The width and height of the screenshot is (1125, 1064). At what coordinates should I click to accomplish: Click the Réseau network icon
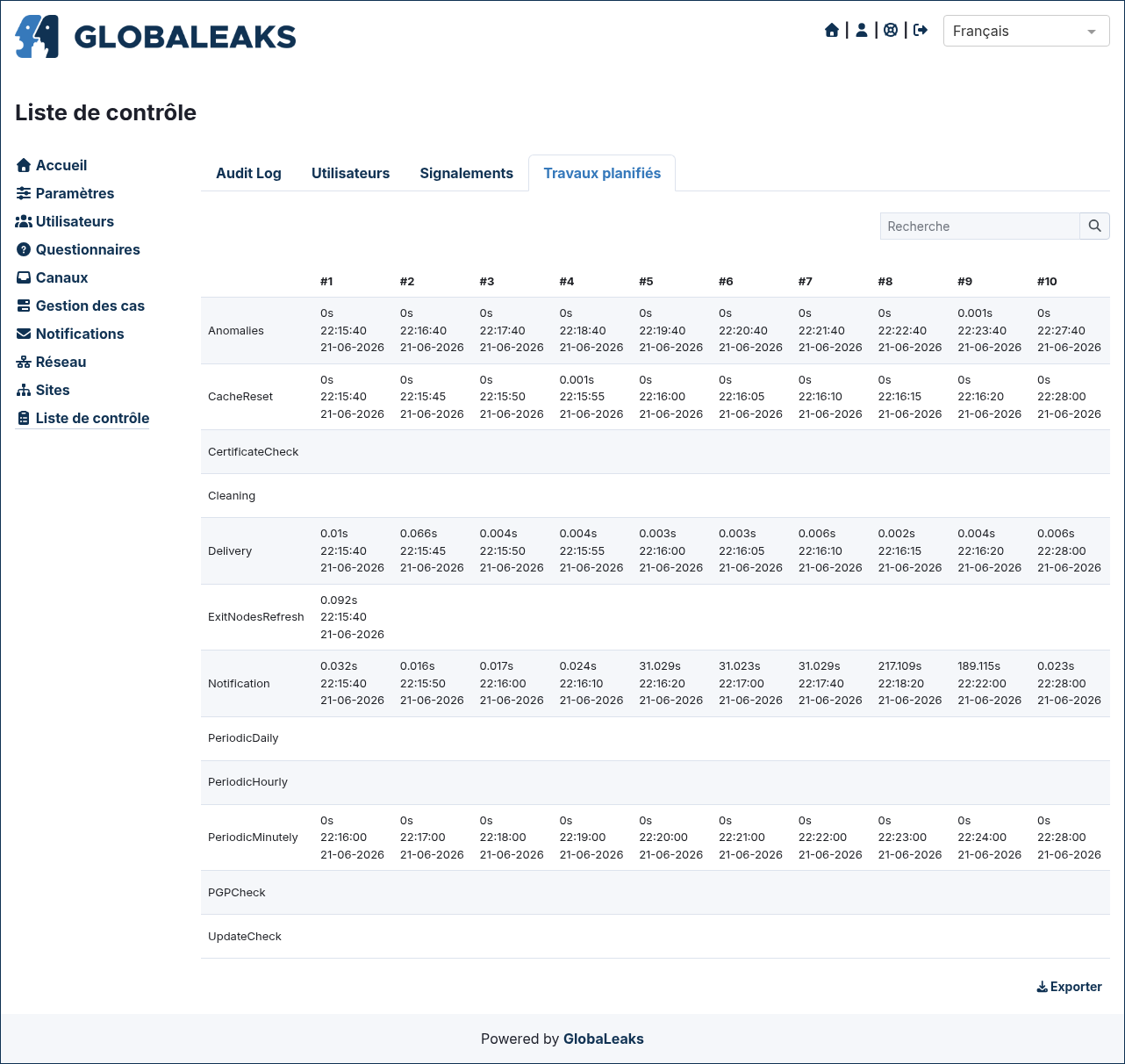(24, 362)
